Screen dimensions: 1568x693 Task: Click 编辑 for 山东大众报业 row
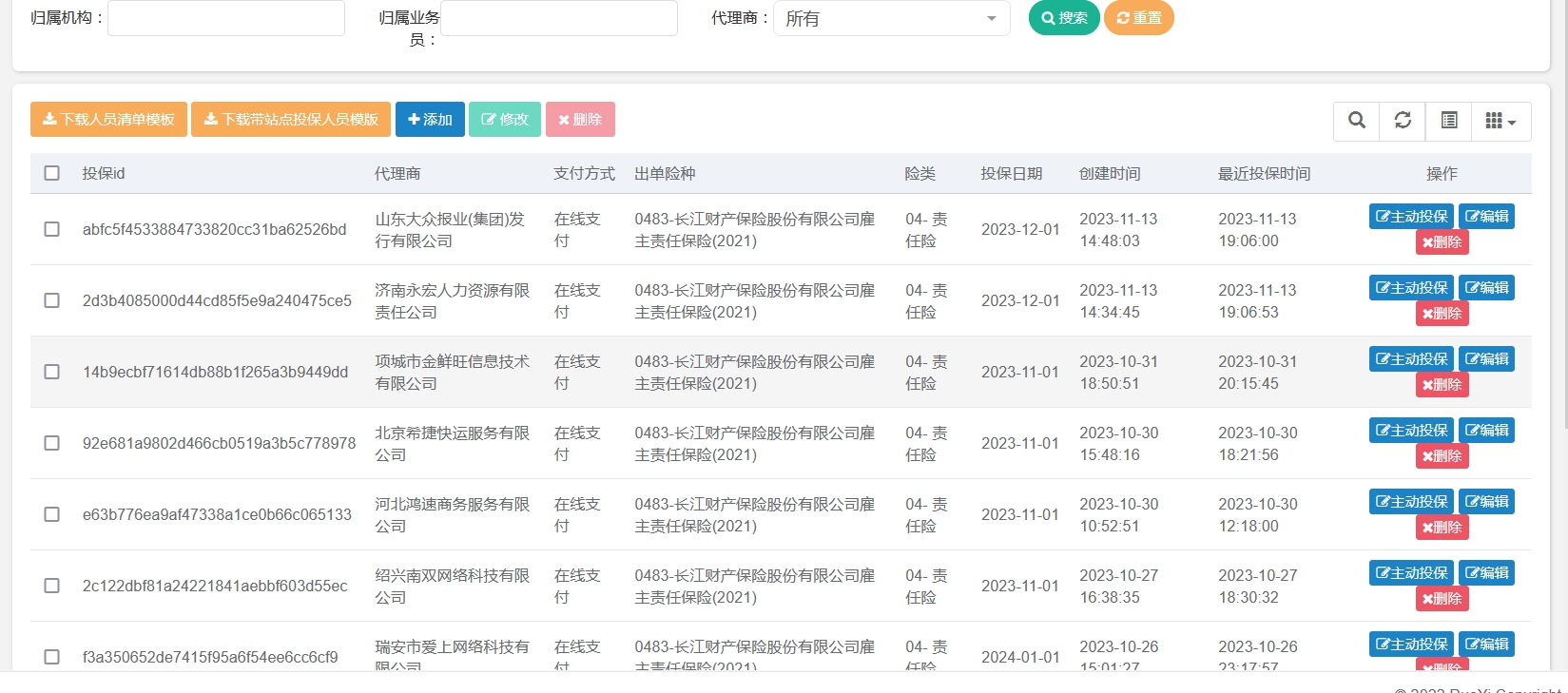1486,217
